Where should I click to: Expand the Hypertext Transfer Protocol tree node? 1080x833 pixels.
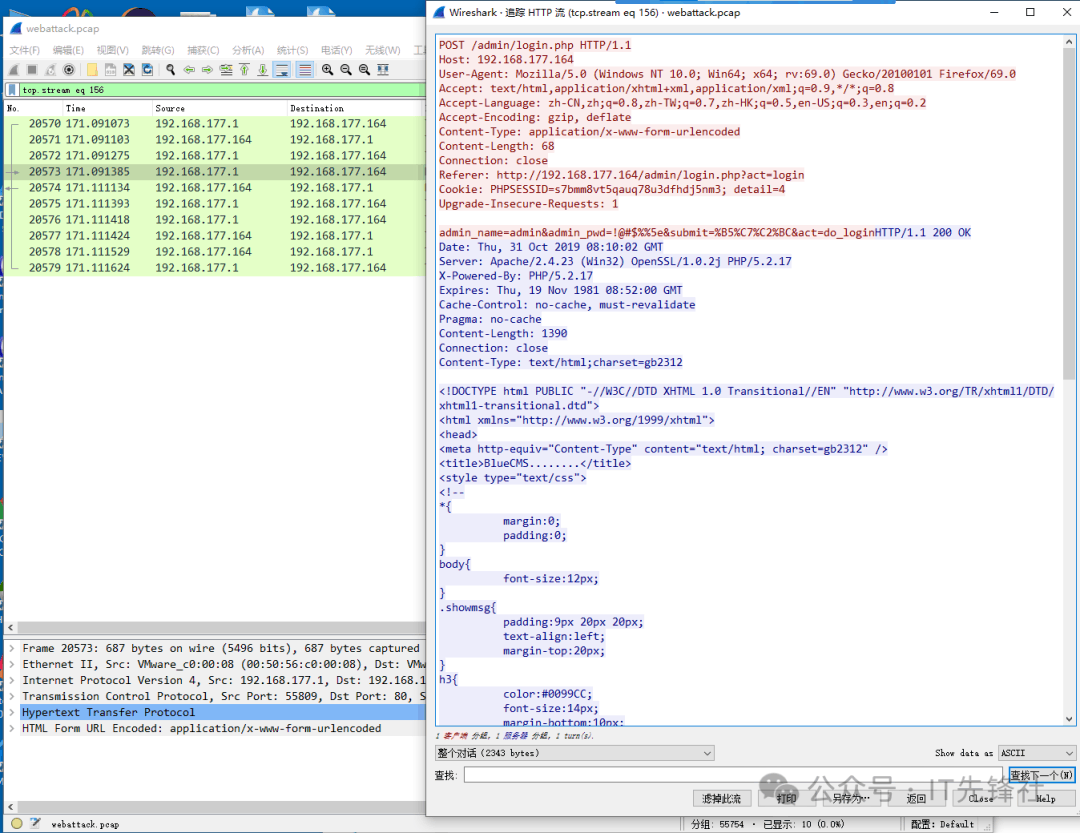tap(12, 713)
